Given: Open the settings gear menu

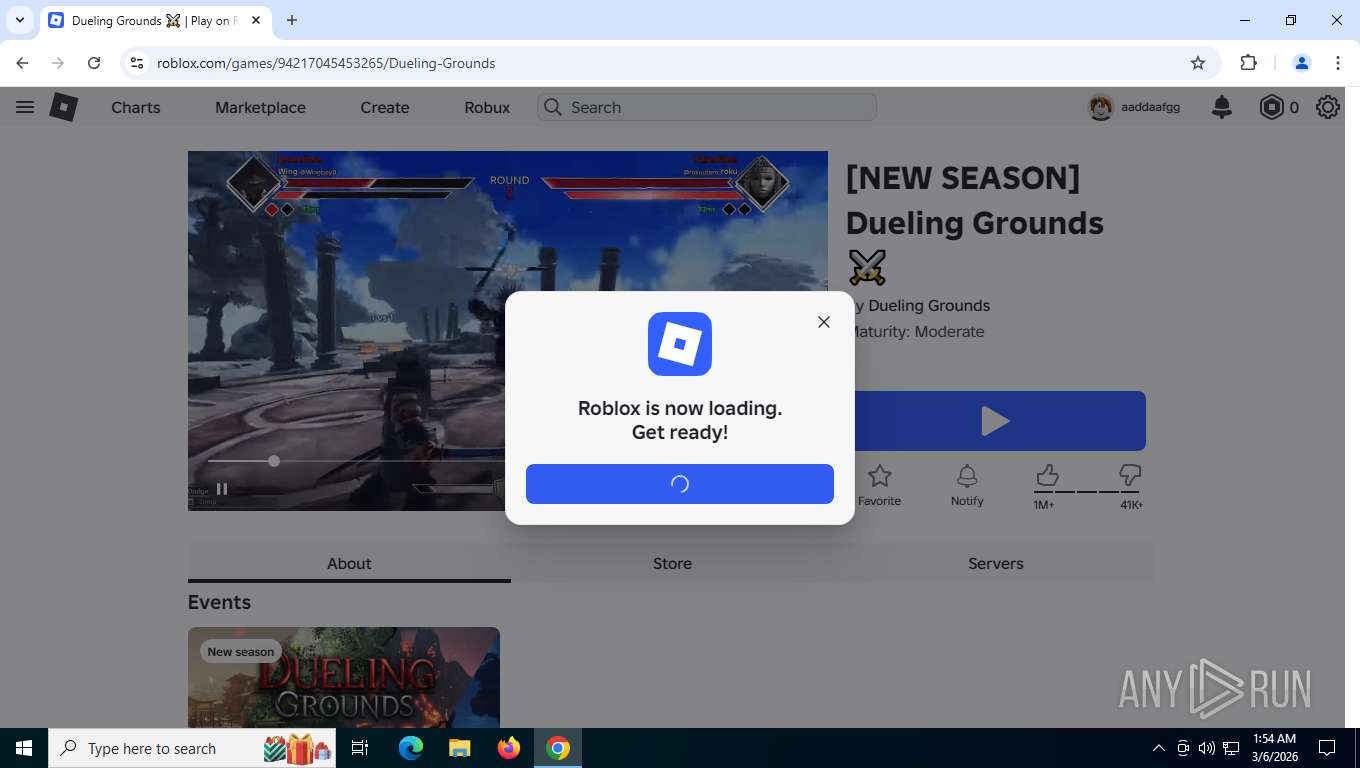Looking at the screenshot, I should (1328, 107).
